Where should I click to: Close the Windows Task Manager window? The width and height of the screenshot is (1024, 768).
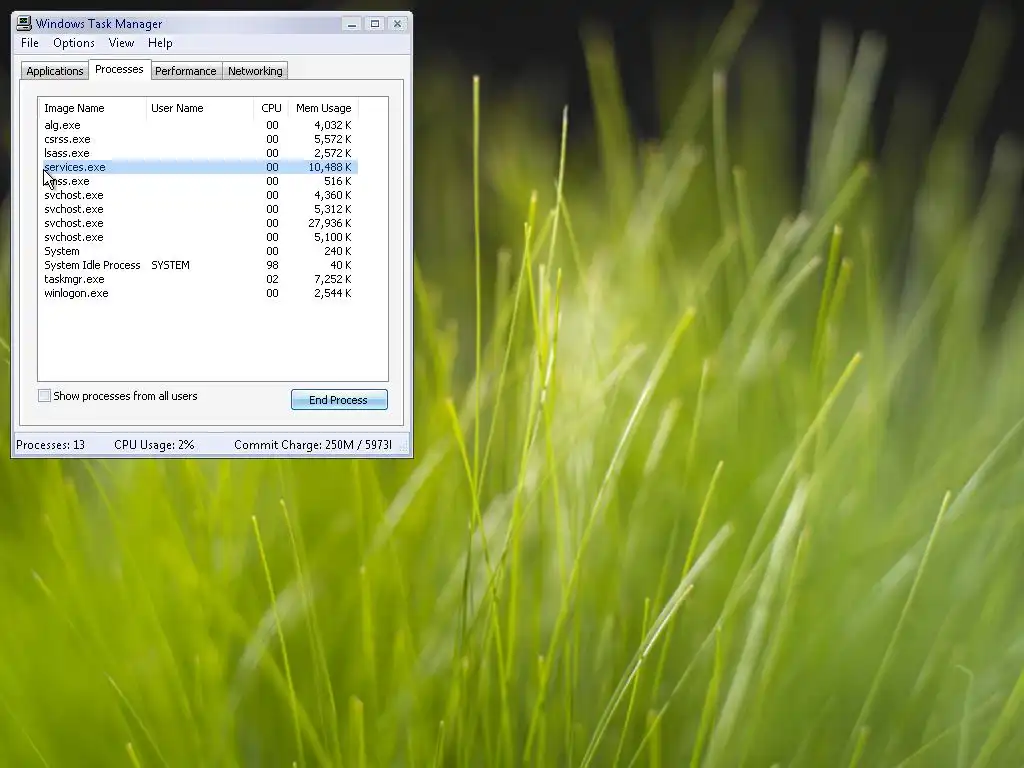[x=397, y=24]
